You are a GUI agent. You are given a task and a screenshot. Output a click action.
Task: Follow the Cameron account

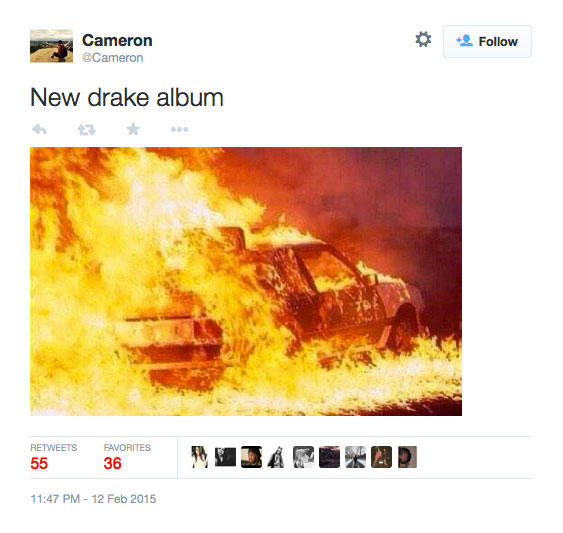[x=487, y=41]
